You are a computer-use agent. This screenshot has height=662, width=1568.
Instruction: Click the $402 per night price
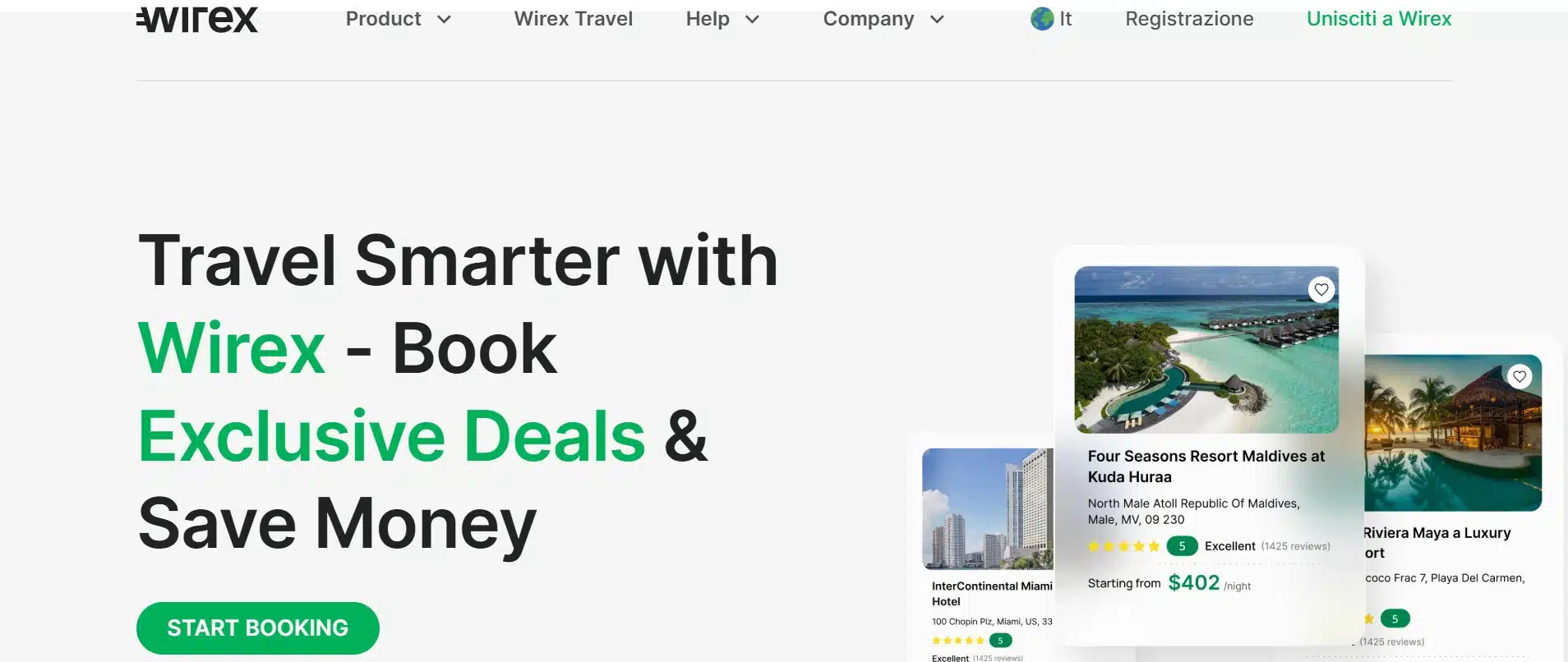(x=1209, y=583)
